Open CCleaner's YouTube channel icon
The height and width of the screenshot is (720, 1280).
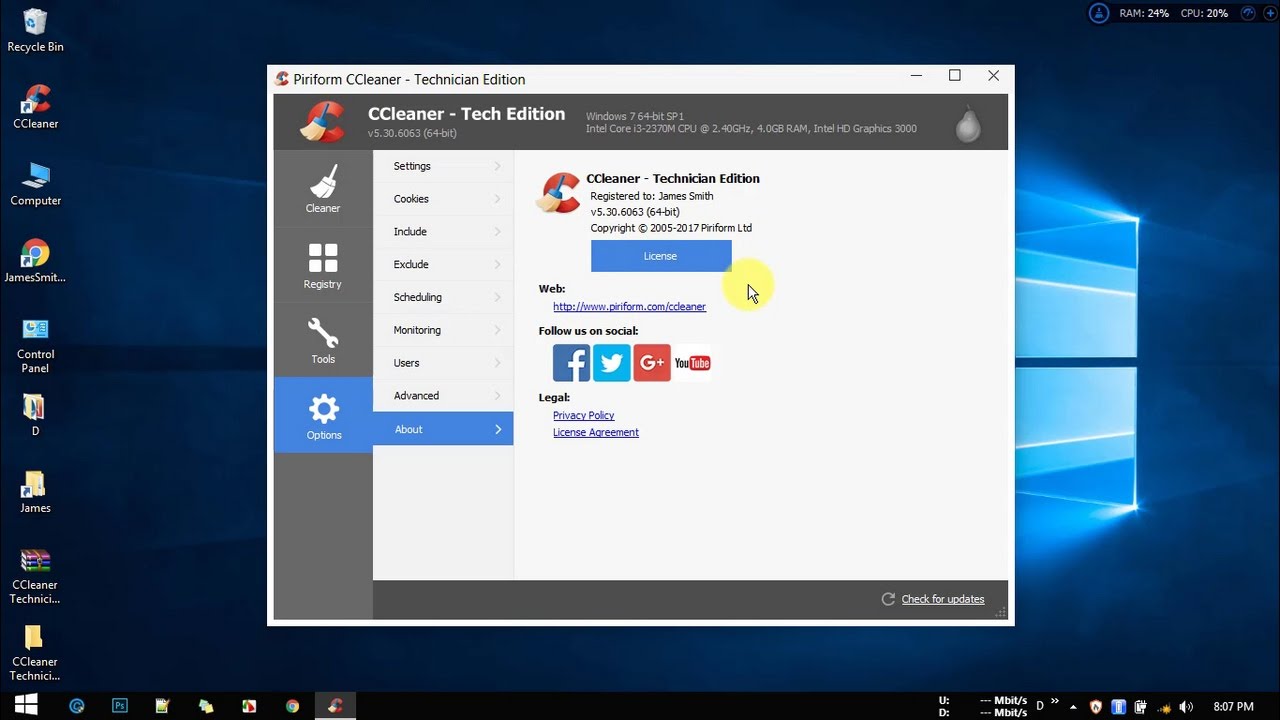(x=692, y=363)
